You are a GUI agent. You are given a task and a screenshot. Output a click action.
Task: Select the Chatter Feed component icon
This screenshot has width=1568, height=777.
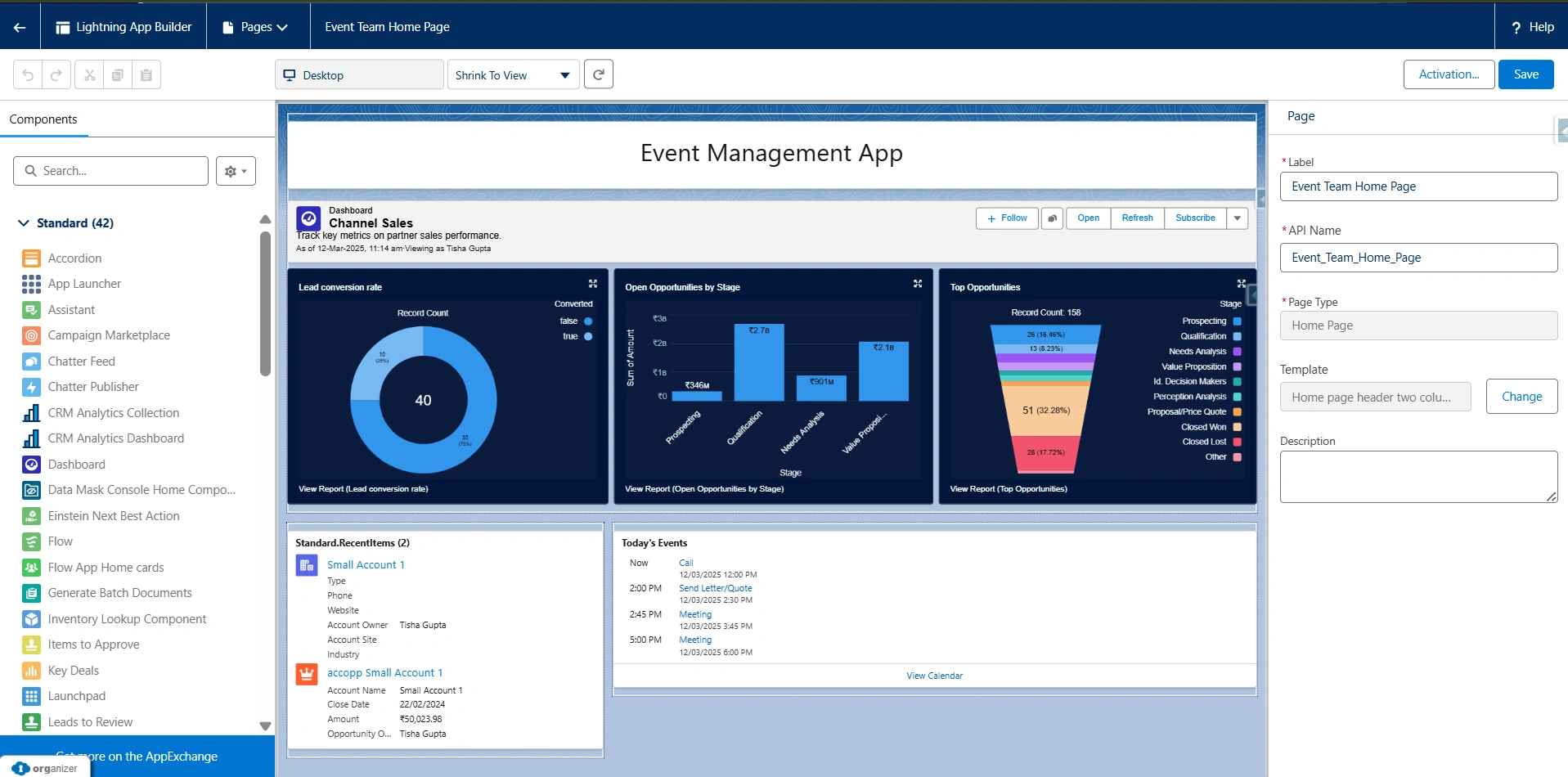(31, 362)
